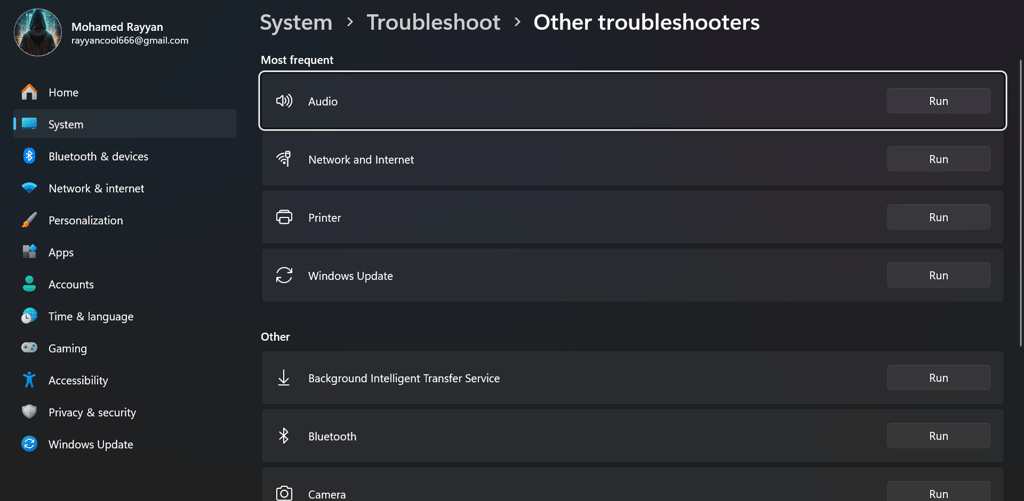
Task: Open the Home settings page
Action: coord(63,92)
